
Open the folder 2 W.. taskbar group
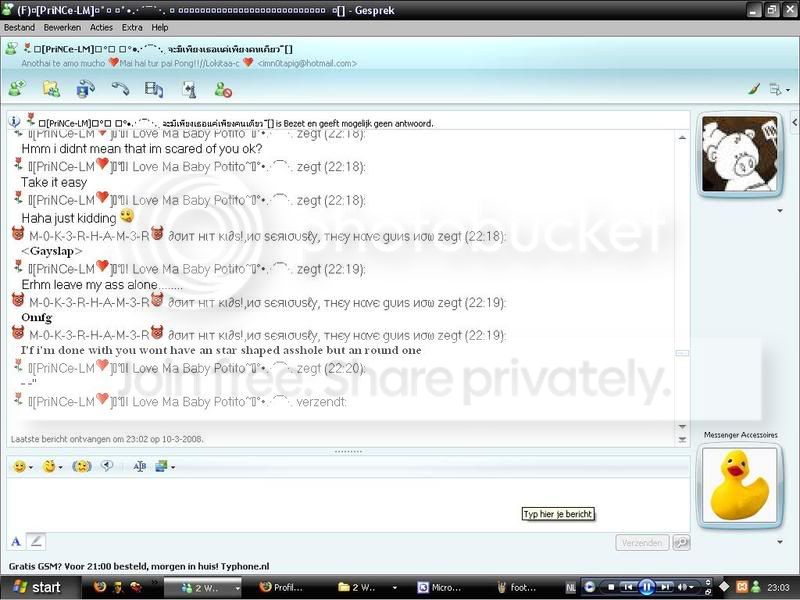pyautogui.click(x=367, y=587)
